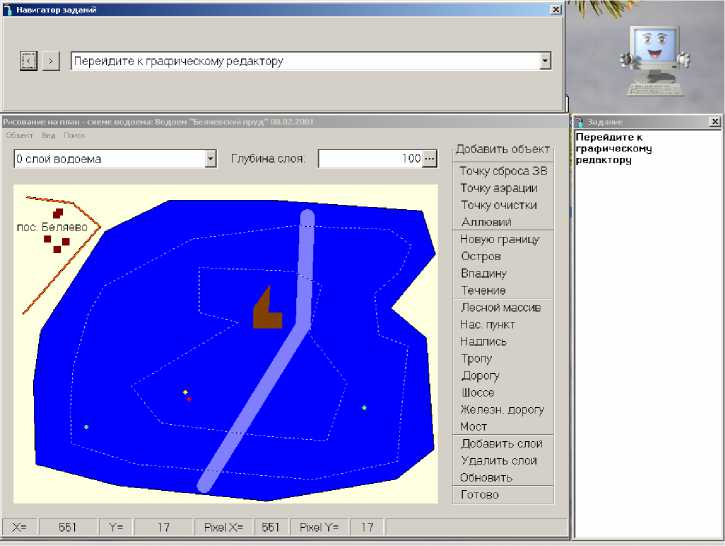Choose Точку аэрации from object list
725x546 pixels.
(x=499, y=188)
